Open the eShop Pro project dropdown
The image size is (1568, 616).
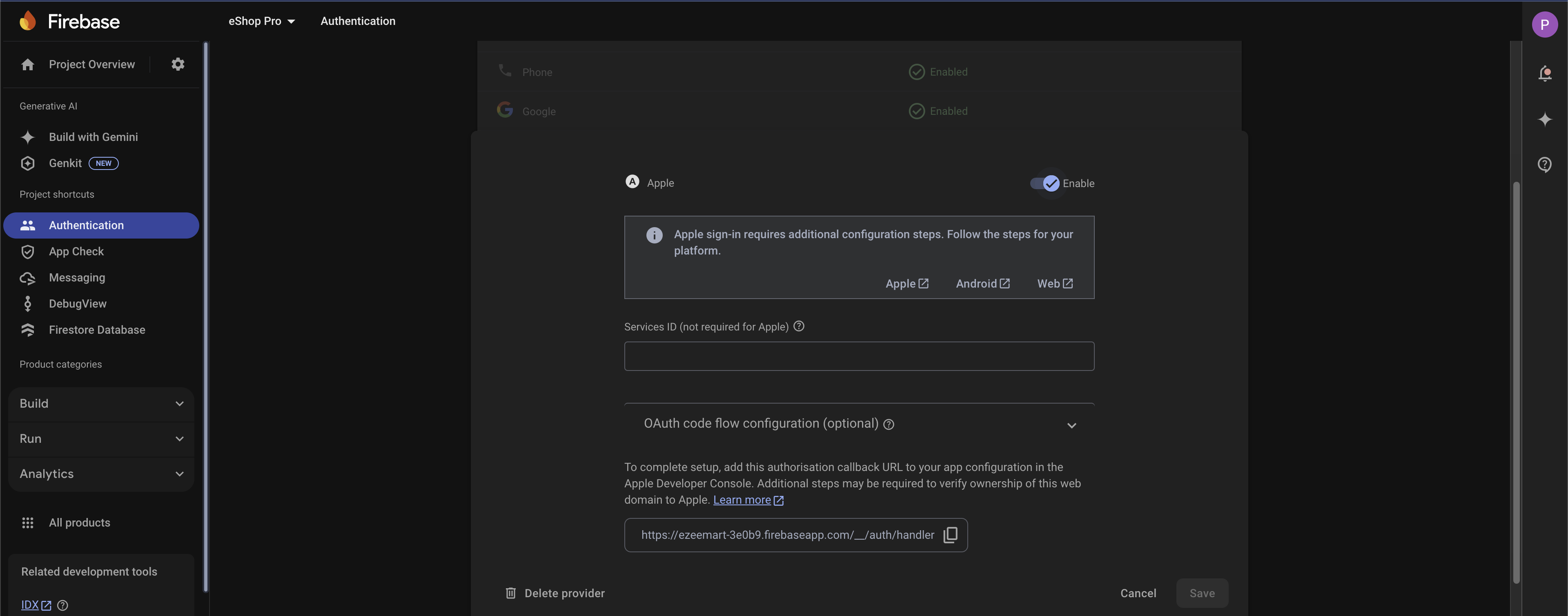click(262, 21)
